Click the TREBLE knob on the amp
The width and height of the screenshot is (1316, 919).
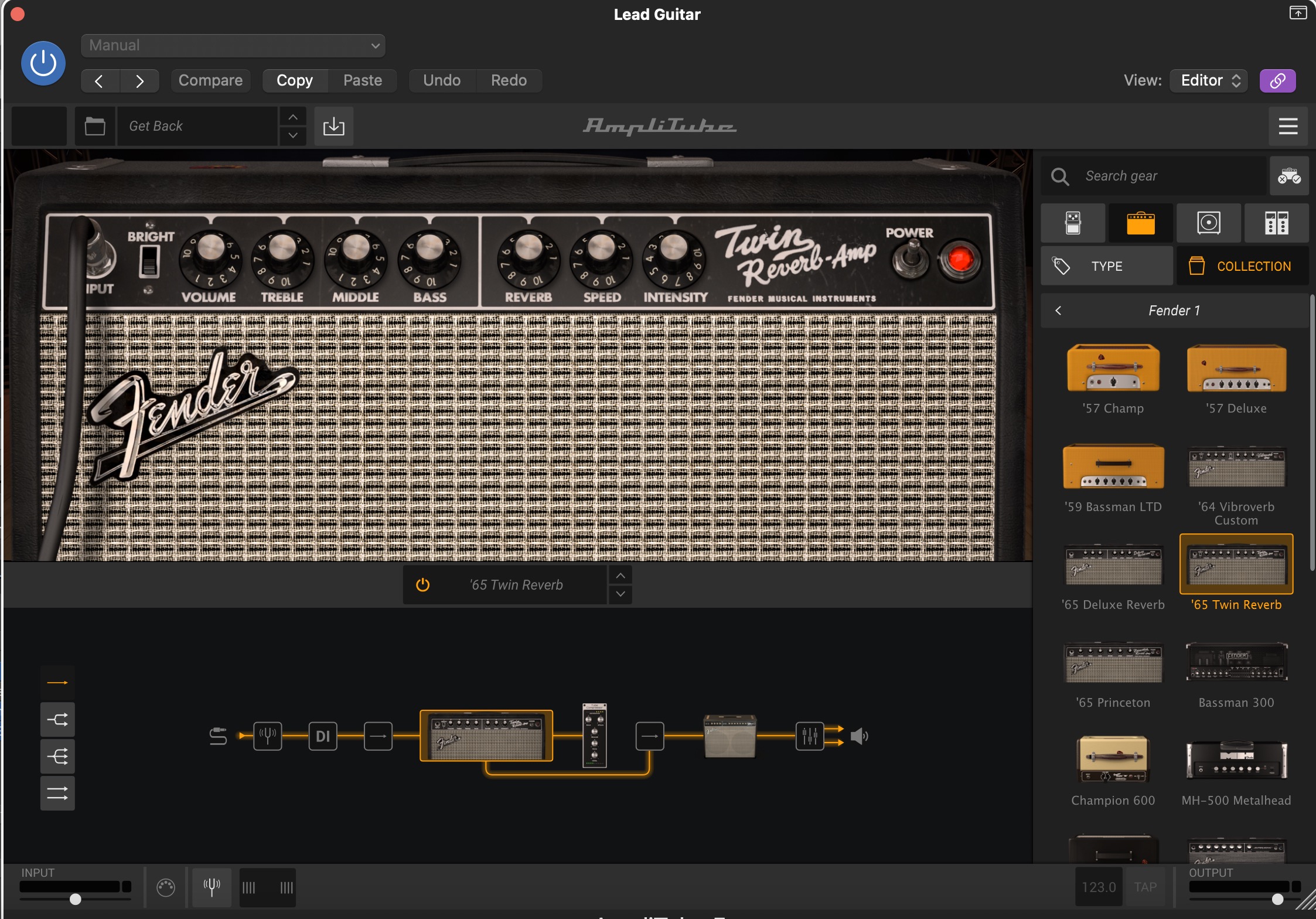282,258
